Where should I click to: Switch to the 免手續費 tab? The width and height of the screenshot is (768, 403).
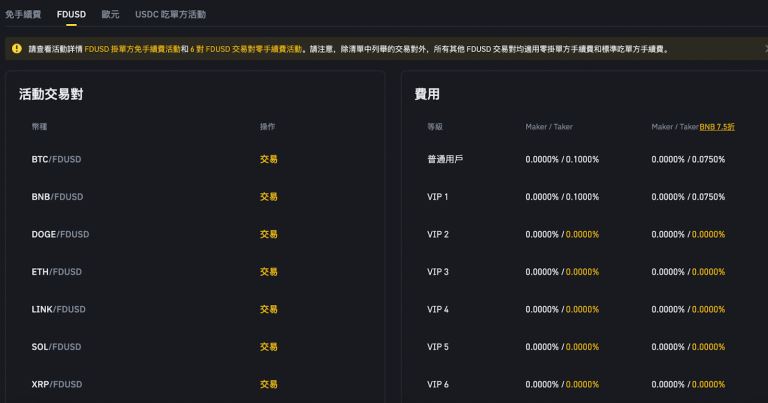tap(23, 14)
